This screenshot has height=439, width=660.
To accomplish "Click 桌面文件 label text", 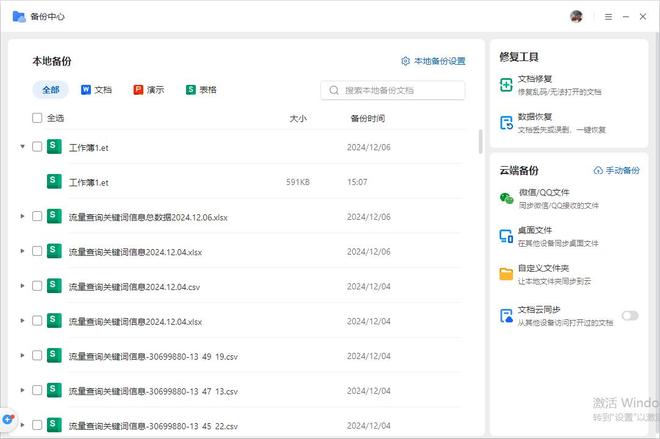I will tap(535, 230).
